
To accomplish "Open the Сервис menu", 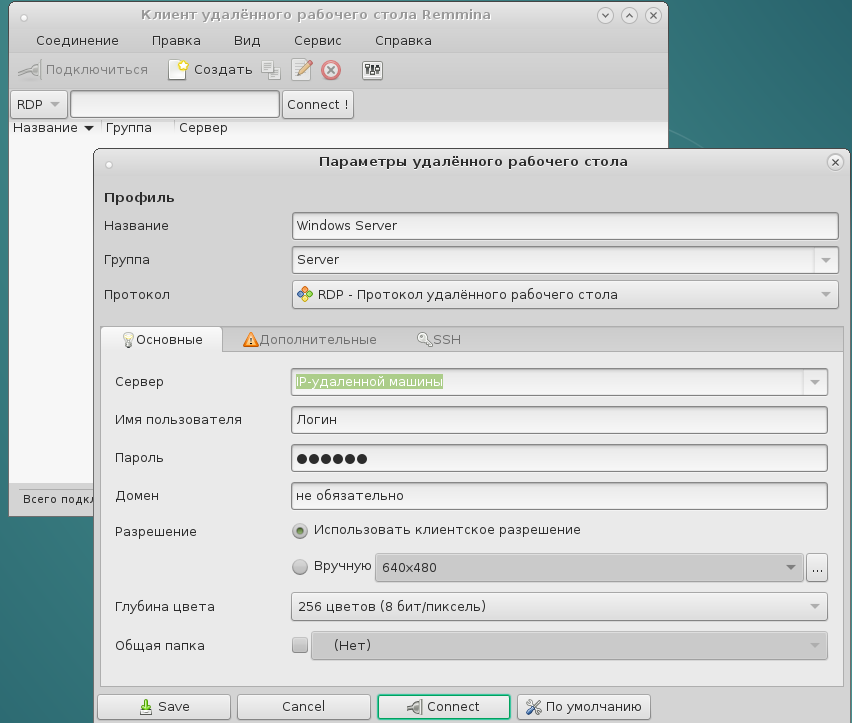I will (318, 41).
